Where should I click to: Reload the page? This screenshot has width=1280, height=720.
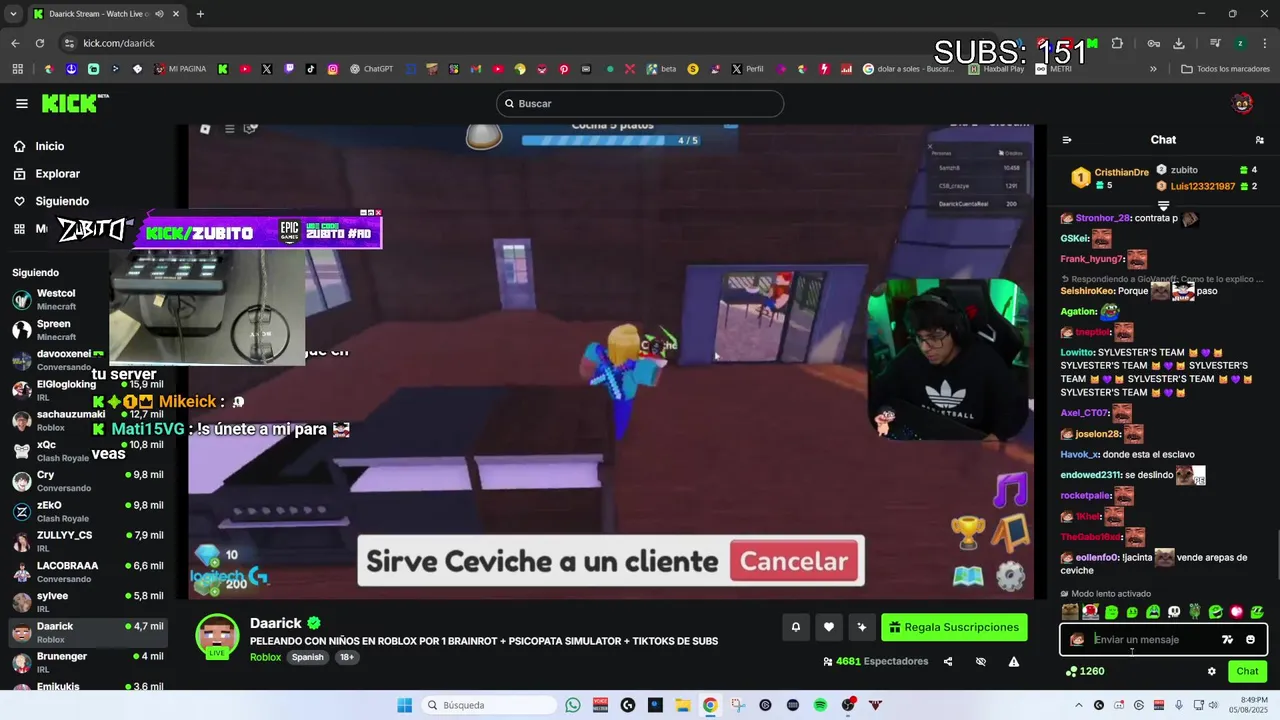click(x=40, y=43)
